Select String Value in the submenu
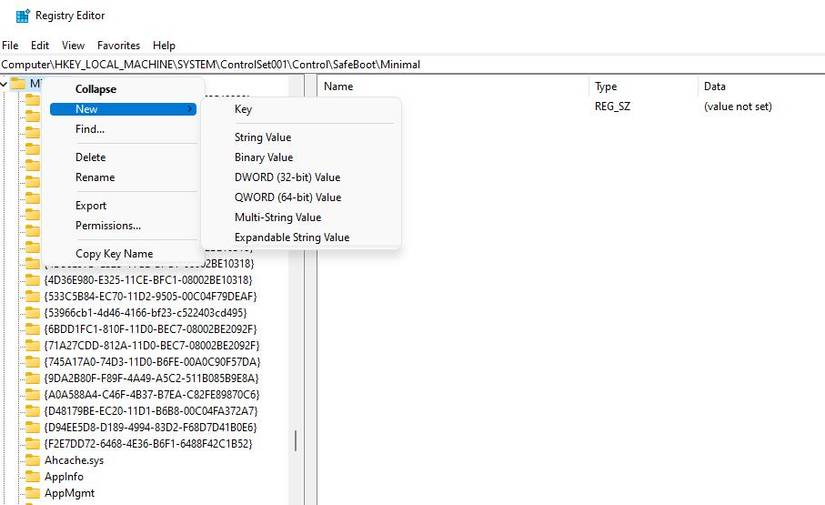Screen dimensions: 825x505 tap(263, 137)
